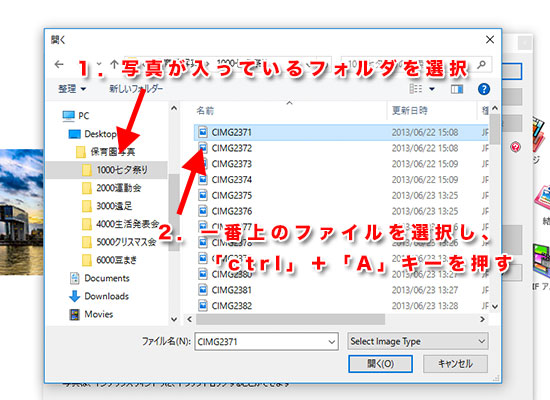550x400 pixels.
Task: Click the 2013/06/22 15:09 date of CIMG2374
Action: [425, 180]
